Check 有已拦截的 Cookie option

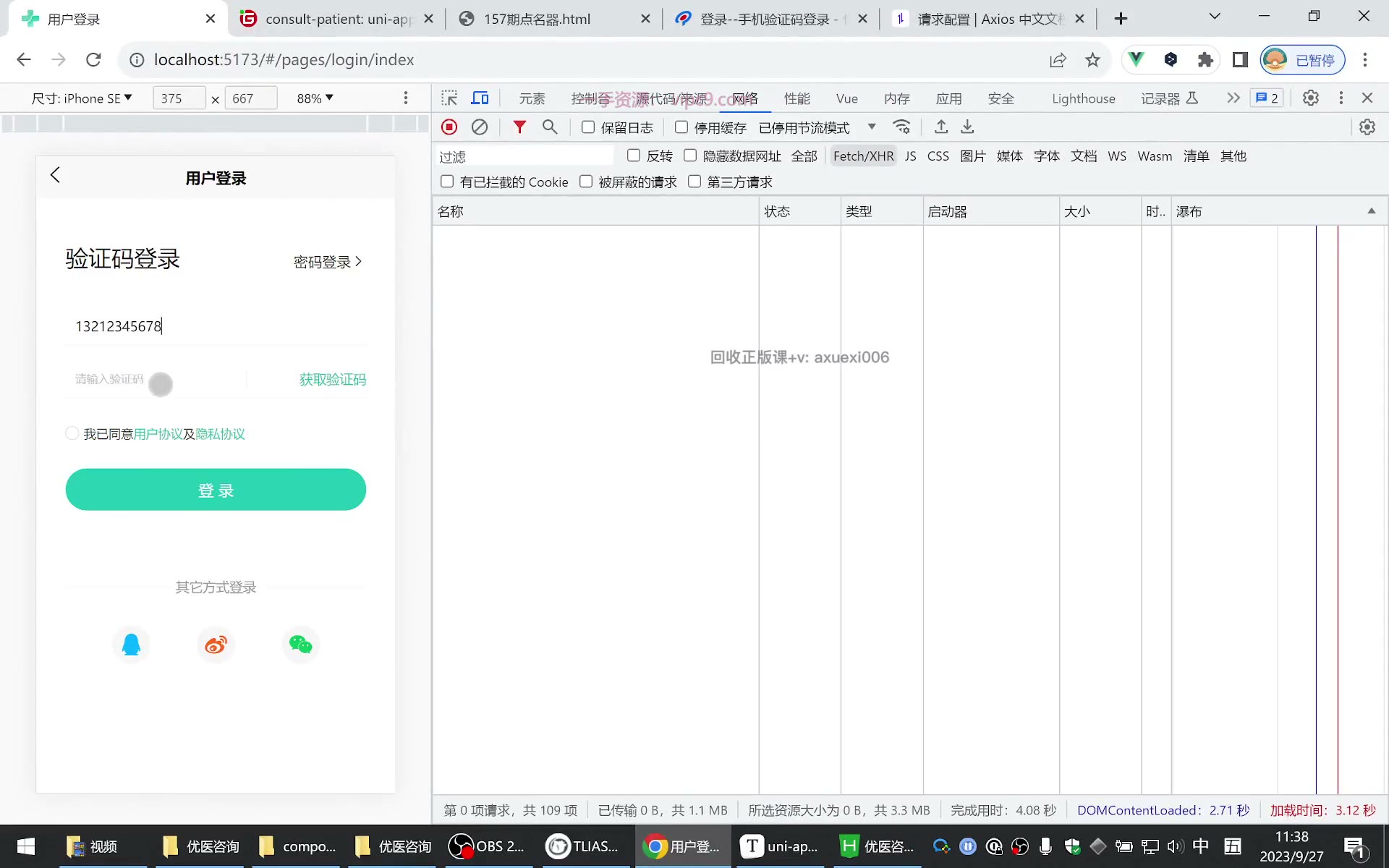447,182
